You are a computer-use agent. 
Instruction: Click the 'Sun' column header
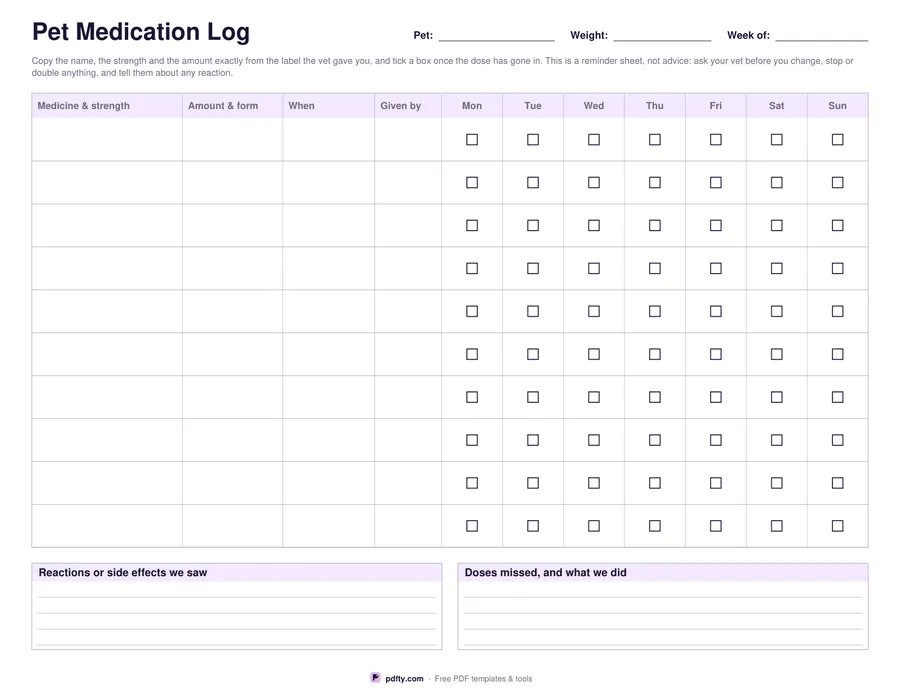837,106
